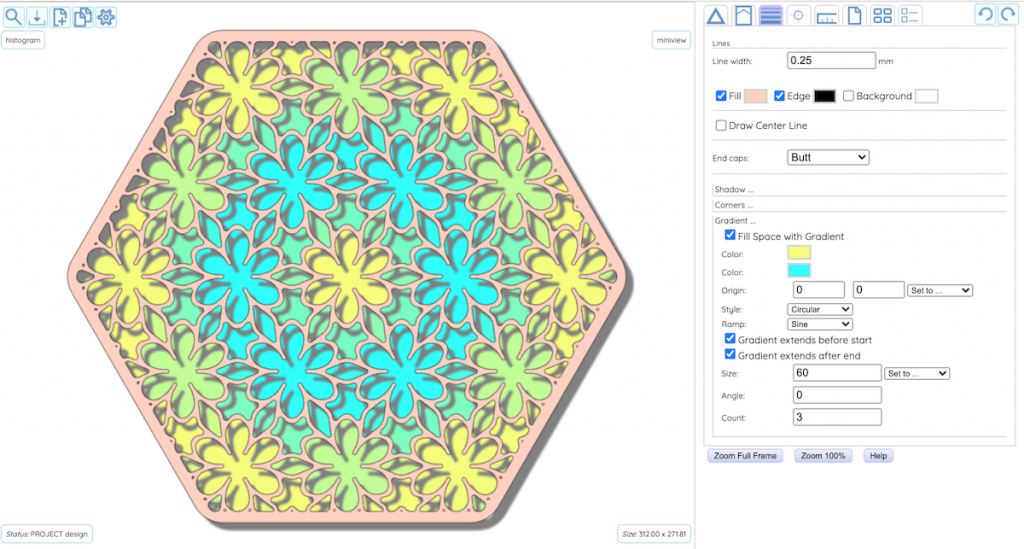Open the settings gear icon
This screenshot has height=549, width=1024.
click(x=106, y=17)
